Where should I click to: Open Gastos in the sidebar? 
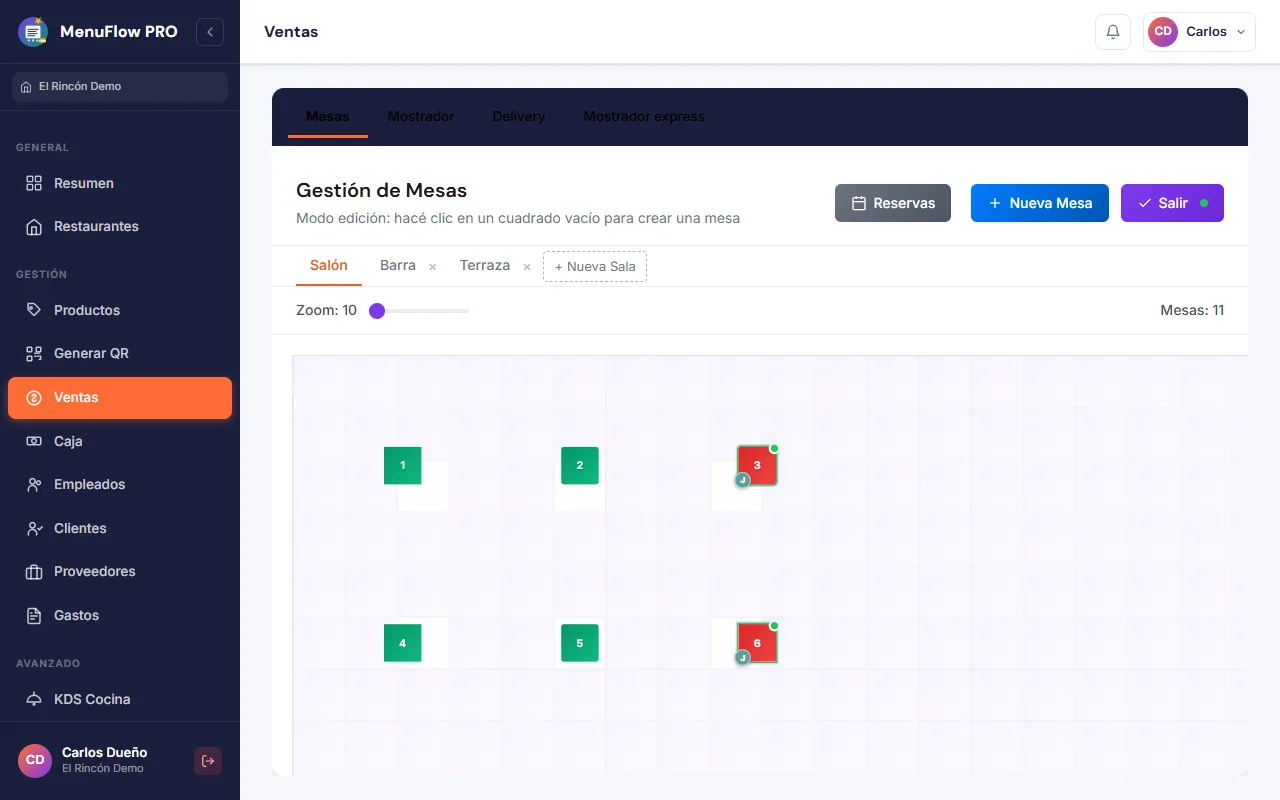120,615
